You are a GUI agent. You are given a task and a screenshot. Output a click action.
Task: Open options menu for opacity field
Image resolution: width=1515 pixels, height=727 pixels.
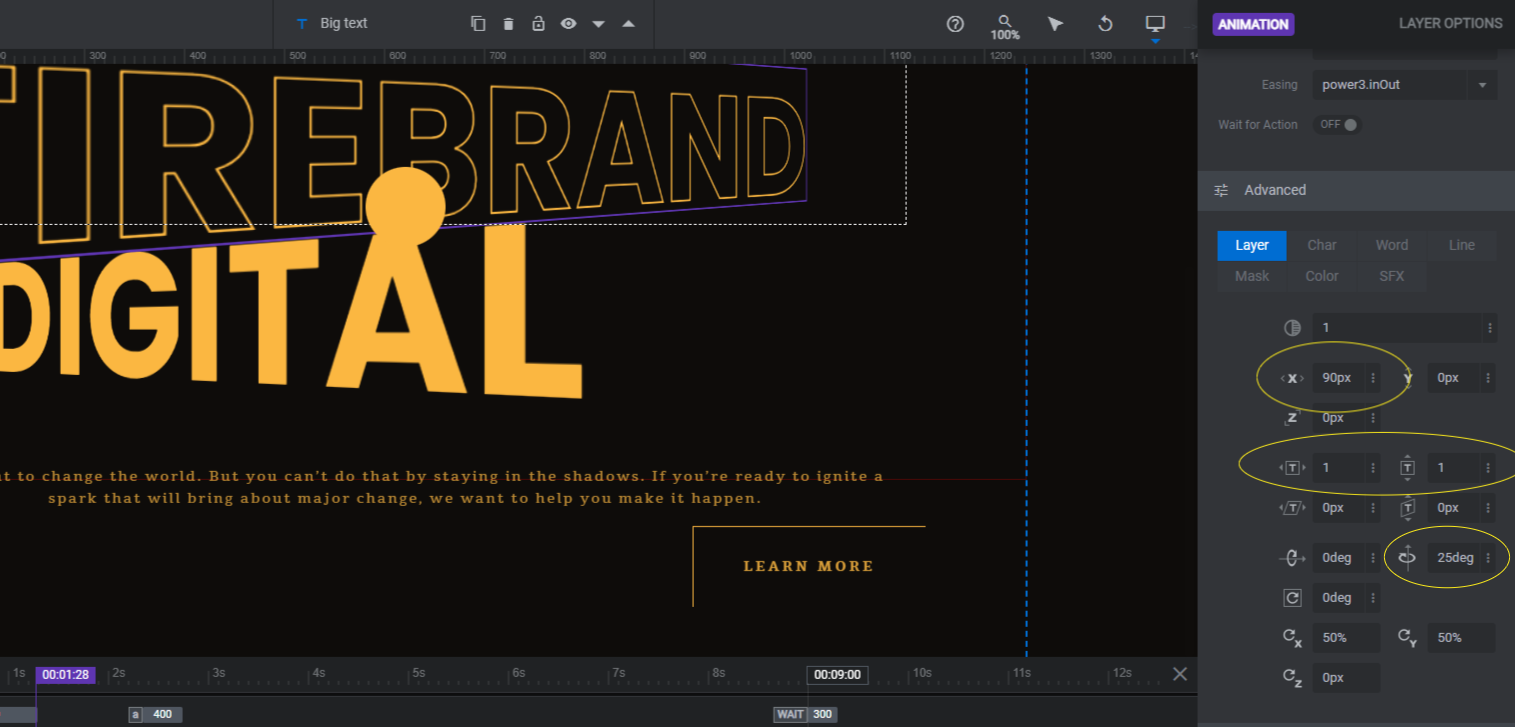coord(1490,328)
